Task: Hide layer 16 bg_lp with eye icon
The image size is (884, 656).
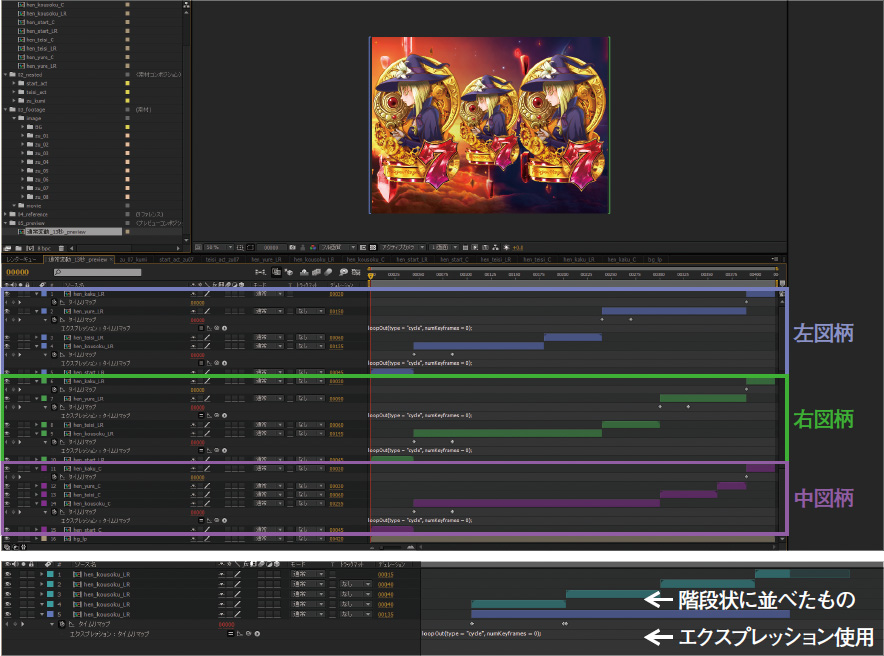Action: [x=7, y=539]
